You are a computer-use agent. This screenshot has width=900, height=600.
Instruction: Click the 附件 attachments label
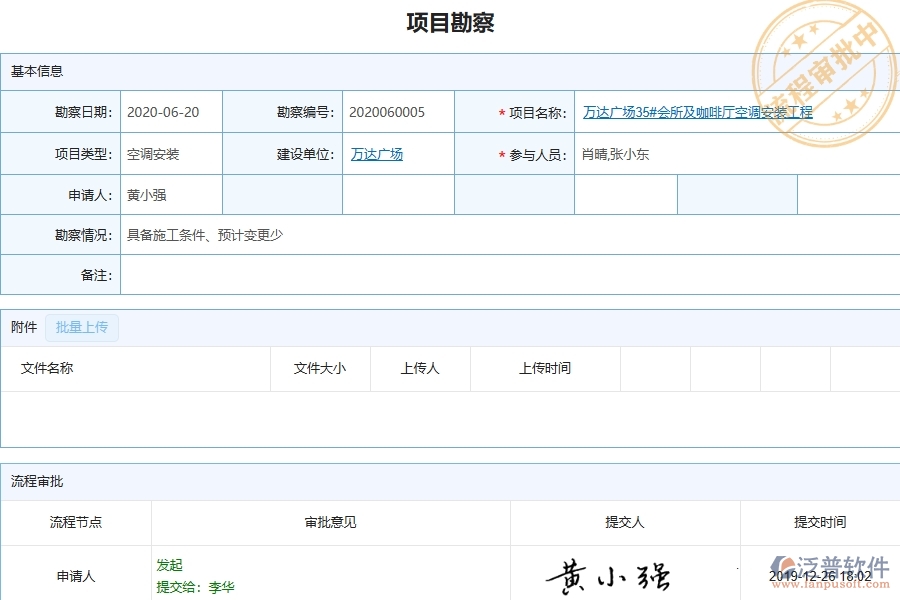[x=23, y=327]
